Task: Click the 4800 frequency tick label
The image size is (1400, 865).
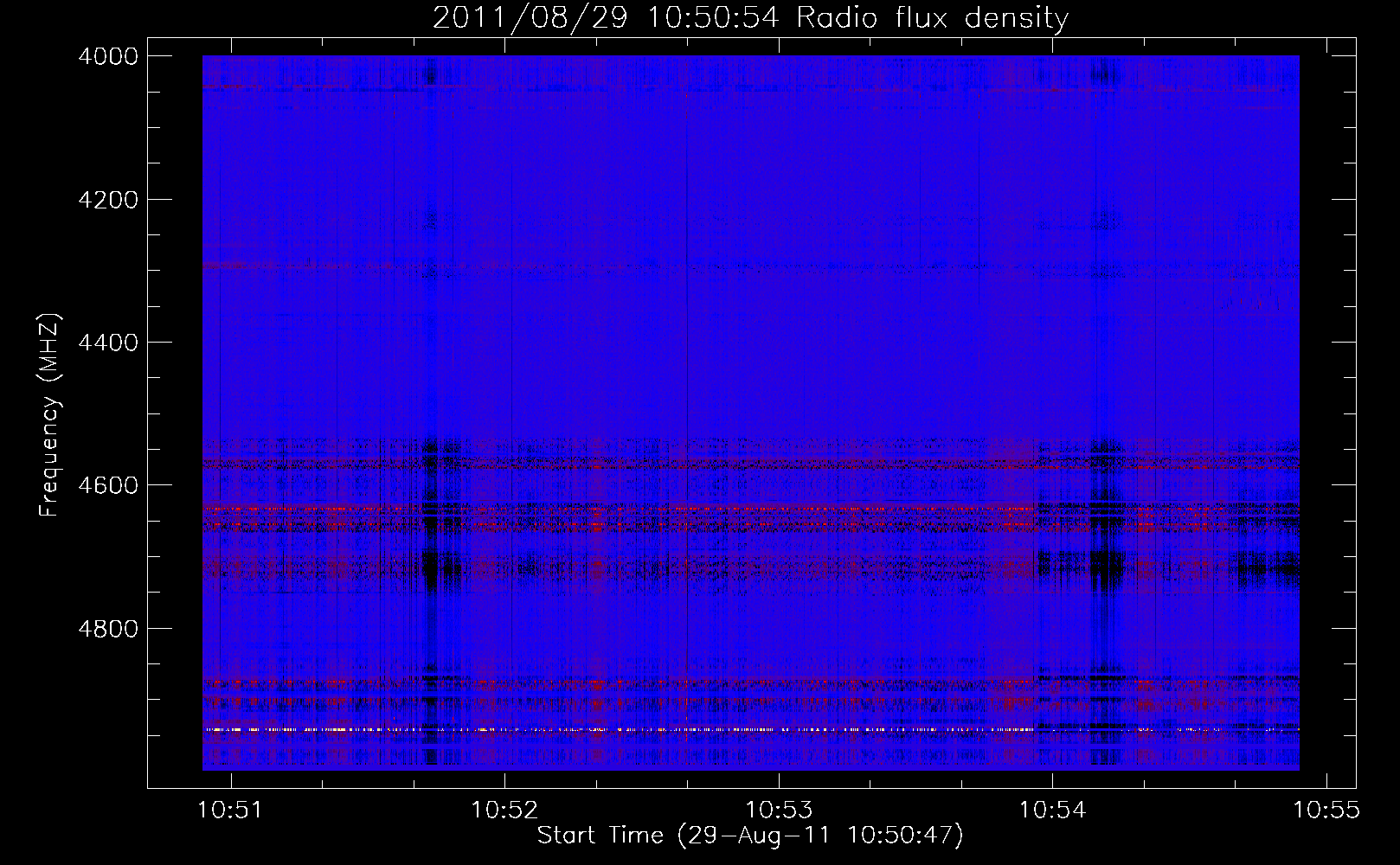Action: click(x=108, y=628)
